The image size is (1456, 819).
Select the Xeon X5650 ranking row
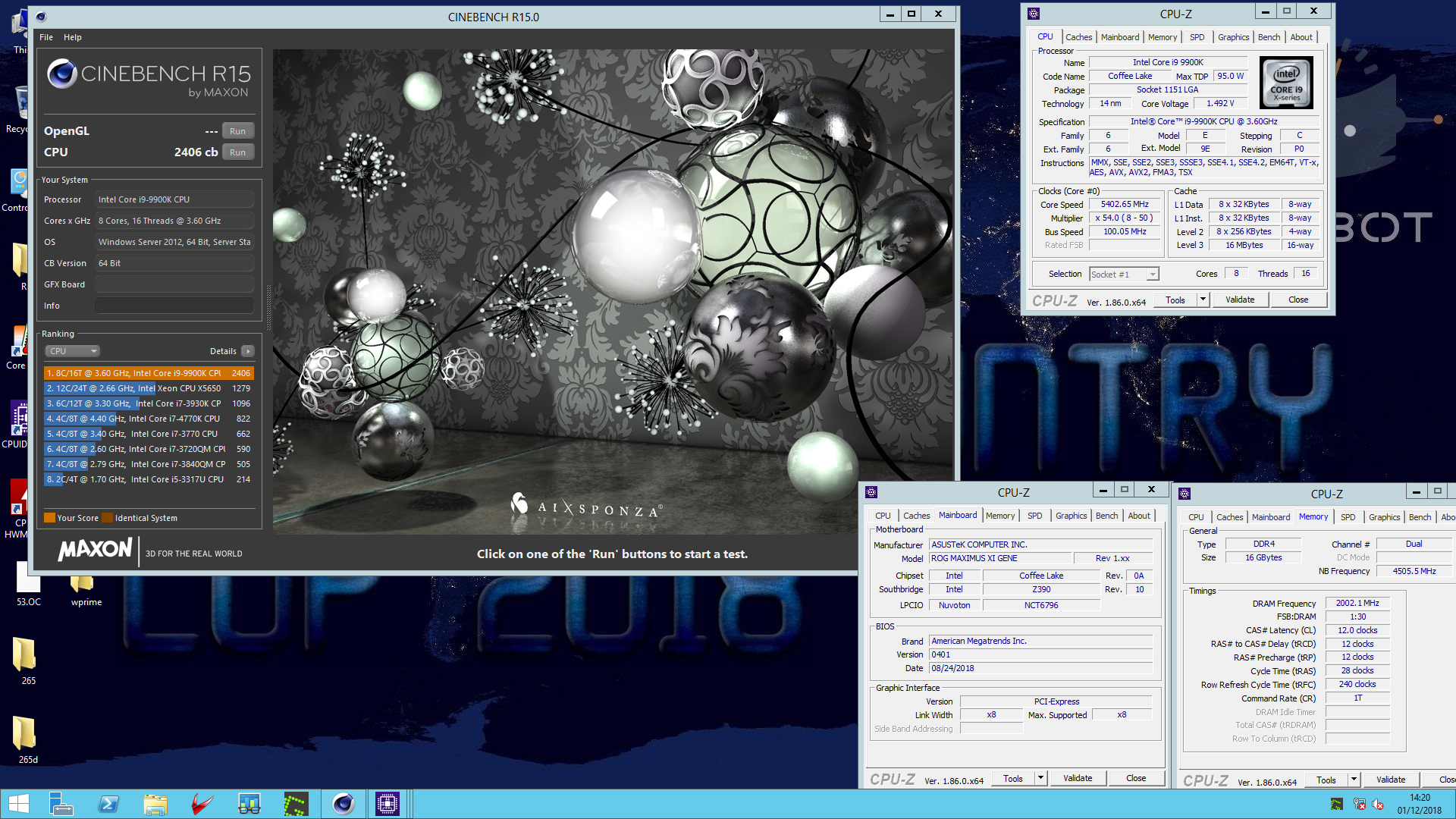click(x=149, y=388)
